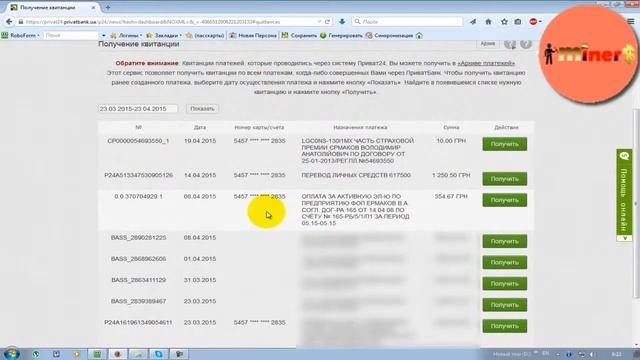This screenshot has height=360, width=640.
Task: Open the Windows Start button
Action: 11,353
